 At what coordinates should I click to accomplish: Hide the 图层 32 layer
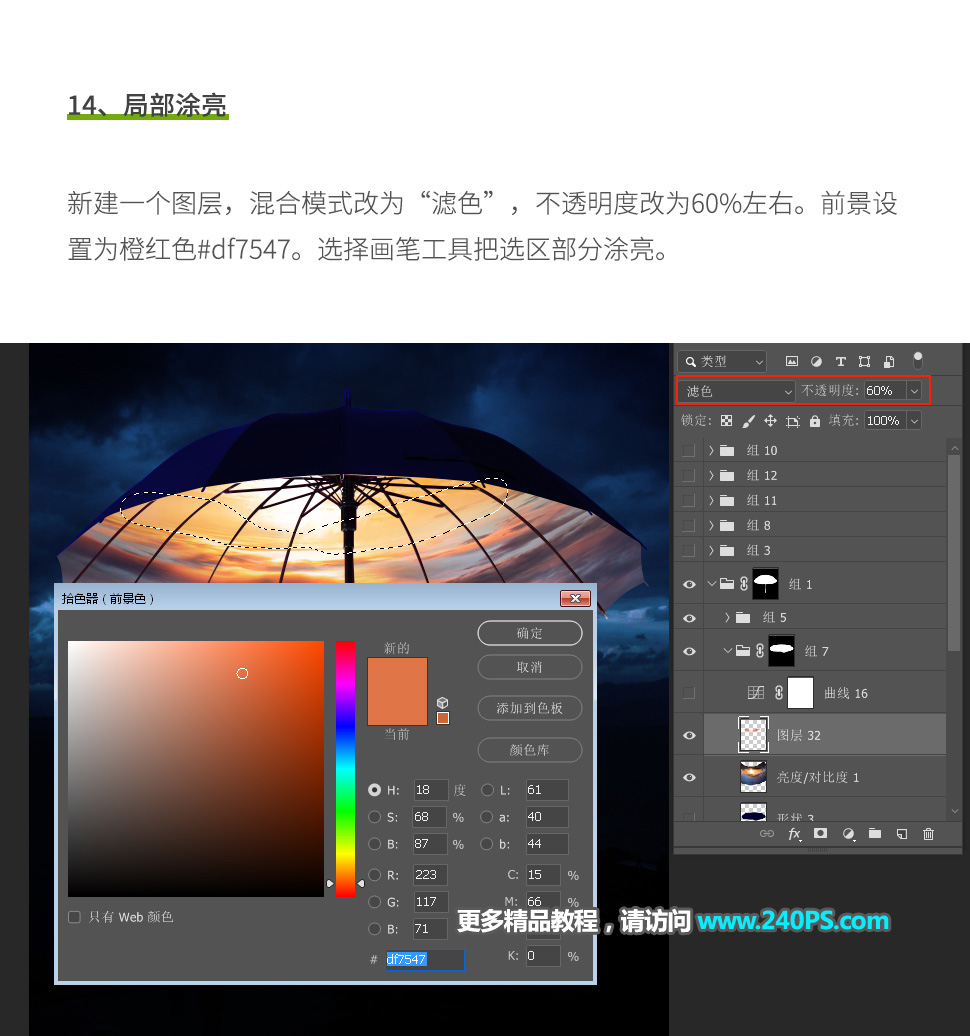click(x=689, y=734)
